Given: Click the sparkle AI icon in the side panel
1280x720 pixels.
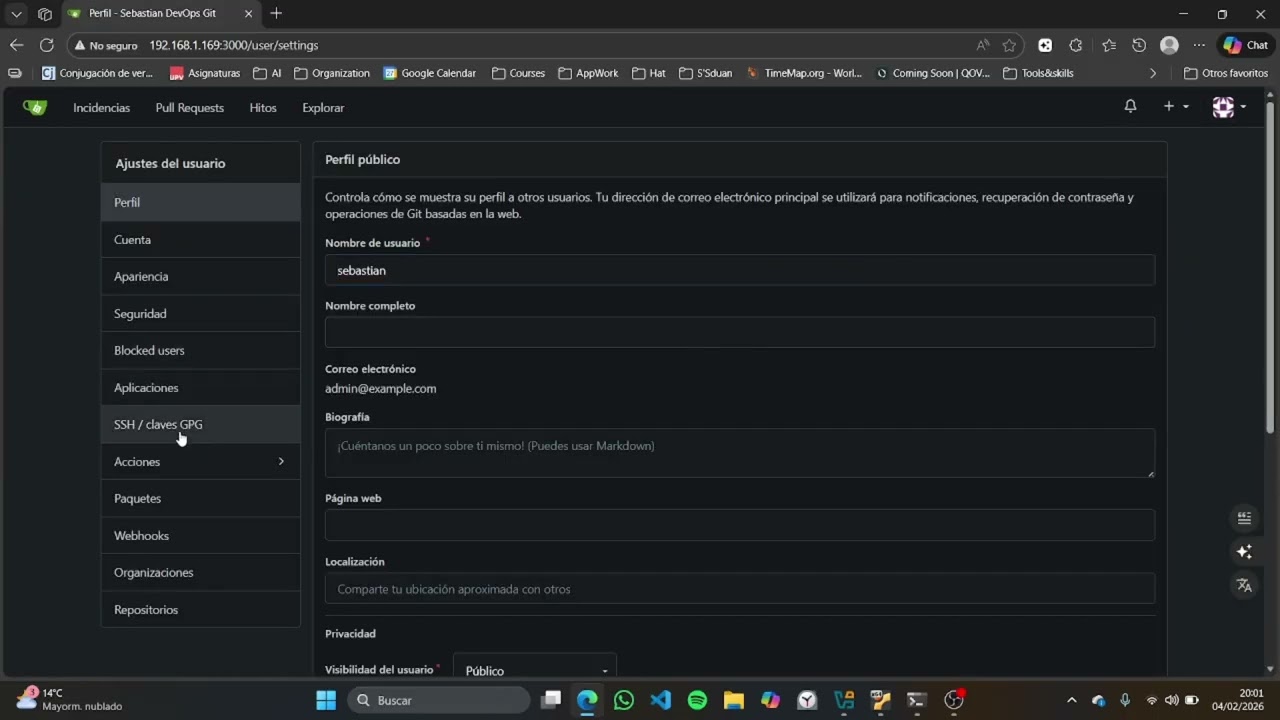Looking at the screenshot, I should pyautogui.click(x=1244, y=552).
